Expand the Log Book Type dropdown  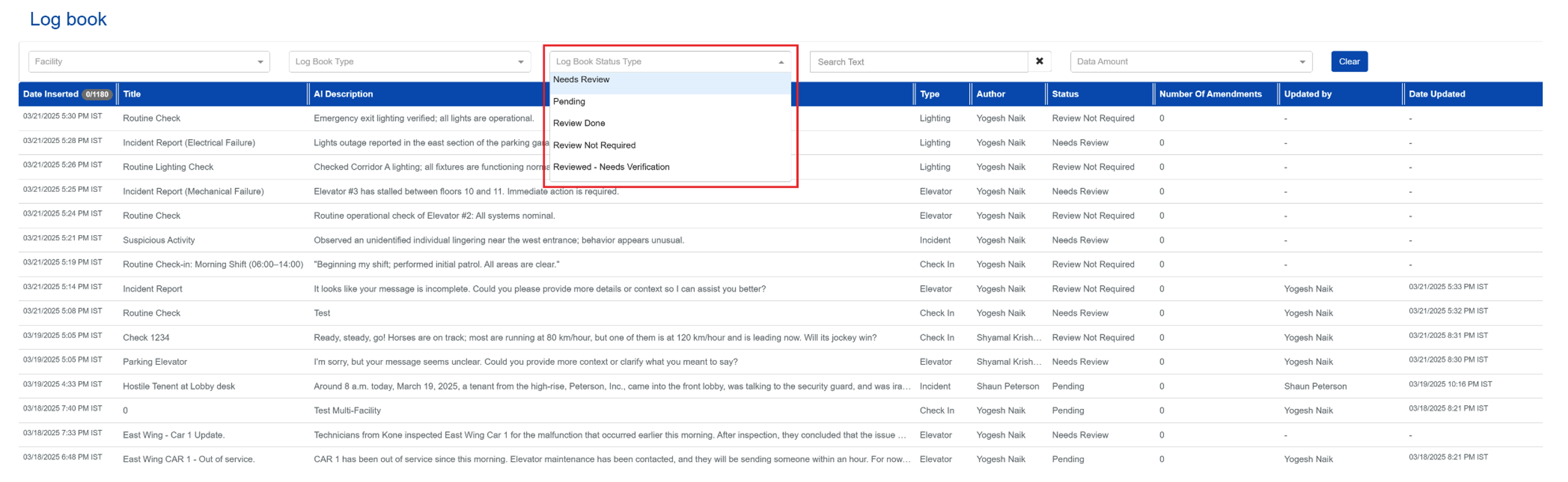tap(409, 61)
